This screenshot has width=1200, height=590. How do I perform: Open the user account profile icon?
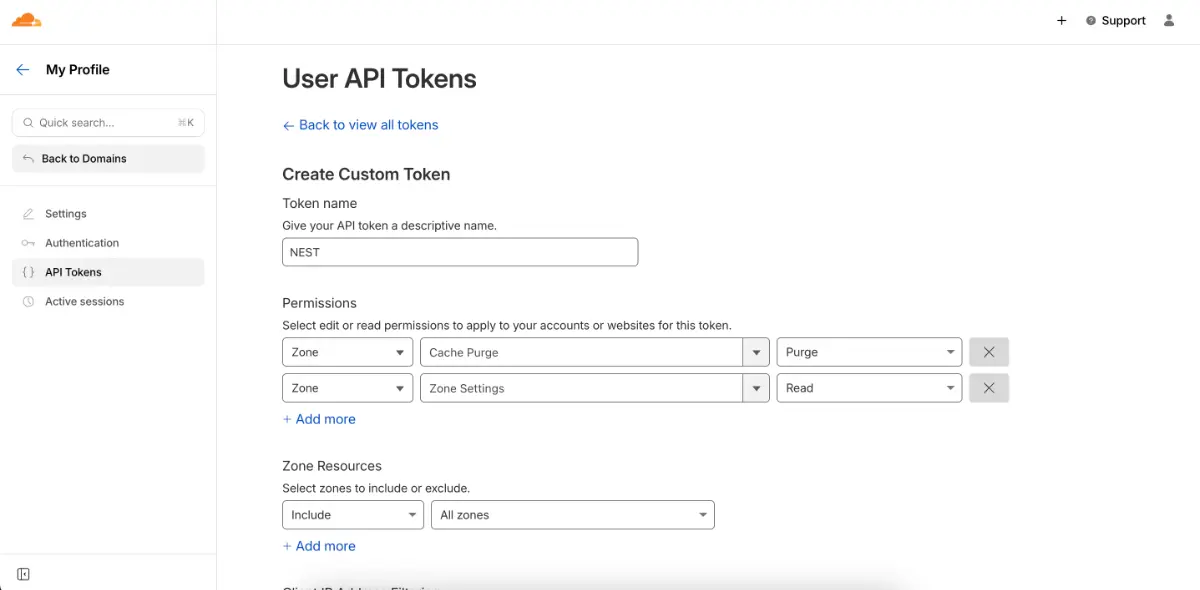pos(1169,20)
